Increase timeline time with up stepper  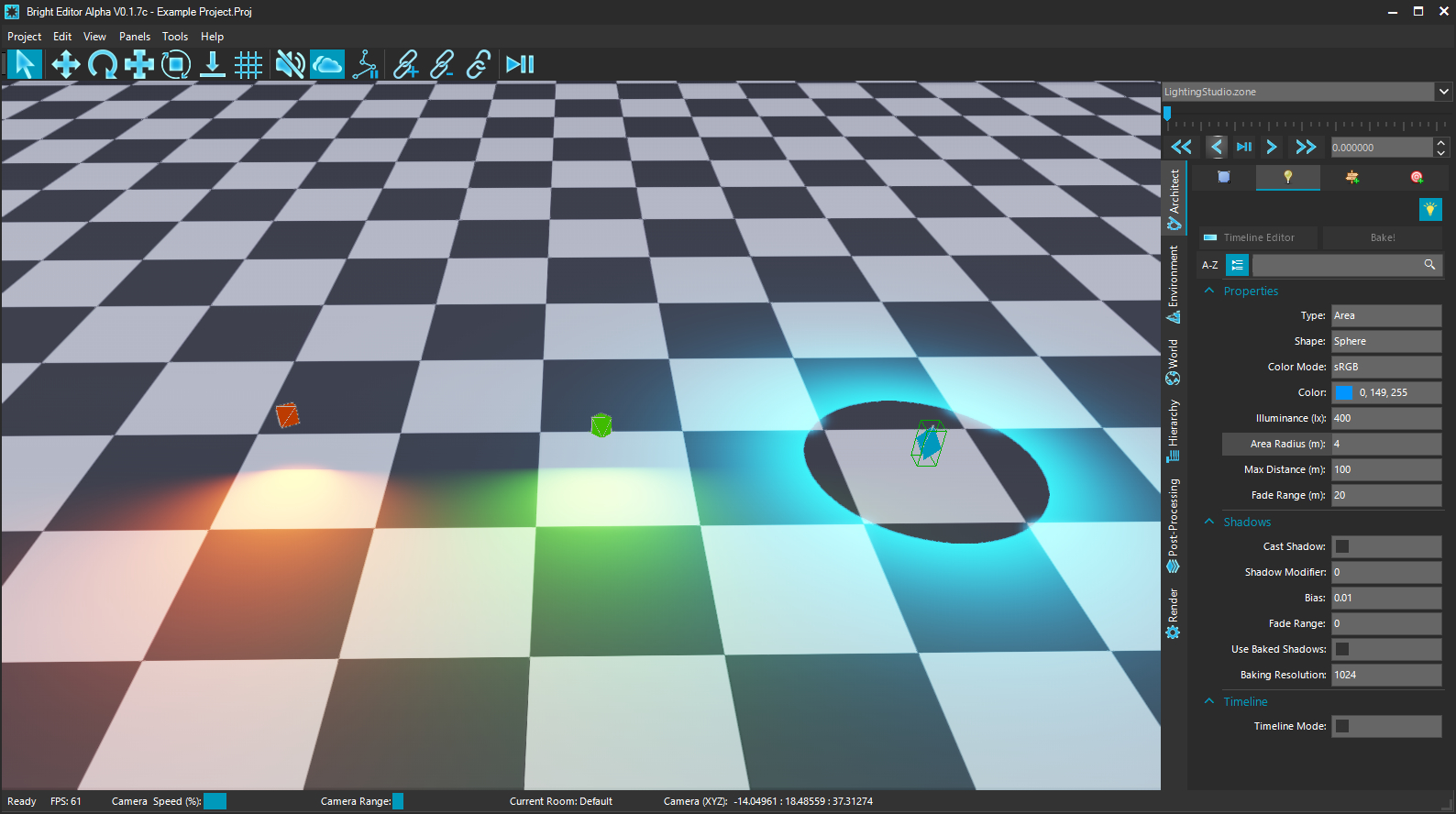(x=1440, y=142)
